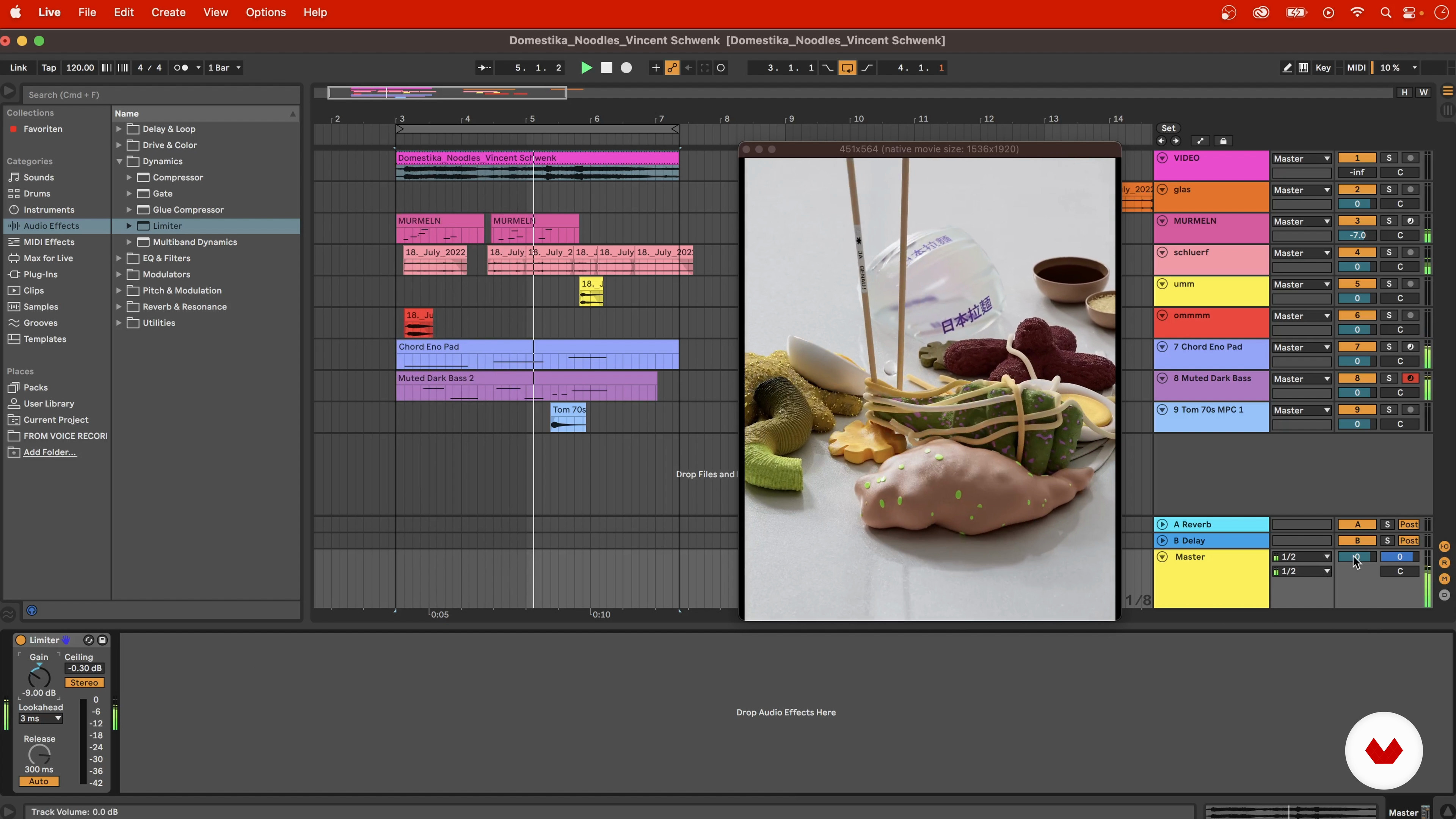
Task: Click the Stop transport button
Action: tap(607, 68)
